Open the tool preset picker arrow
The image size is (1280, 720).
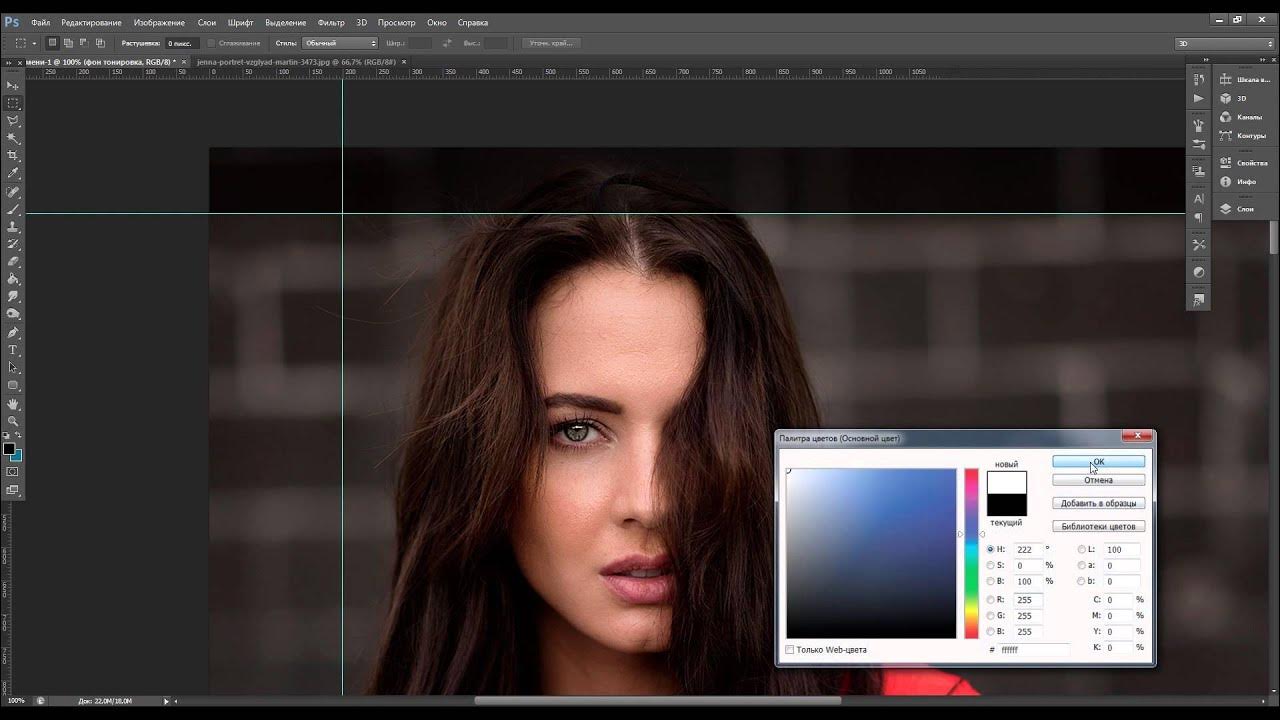point(34,43)
